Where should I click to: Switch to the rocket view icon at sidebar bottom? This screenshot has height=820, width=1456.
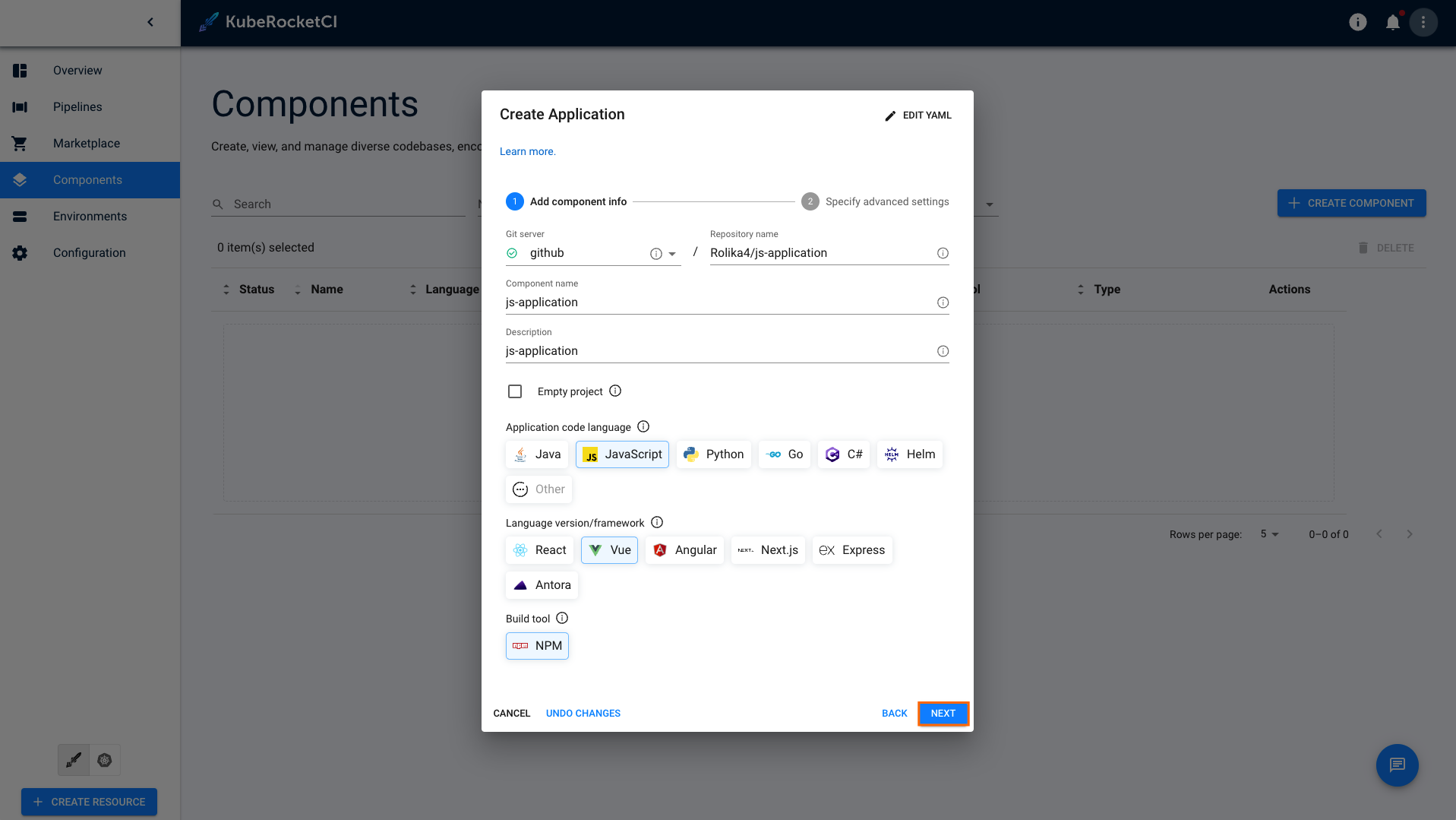(74, 760)
